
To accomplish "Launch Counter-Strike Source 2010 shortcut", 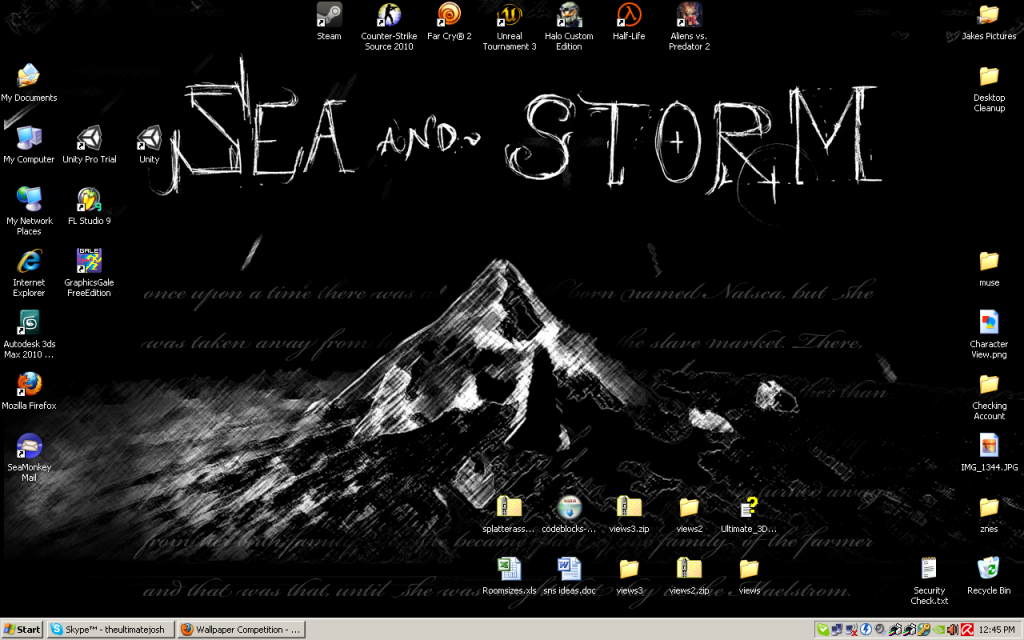I will [x=388, y=15].
